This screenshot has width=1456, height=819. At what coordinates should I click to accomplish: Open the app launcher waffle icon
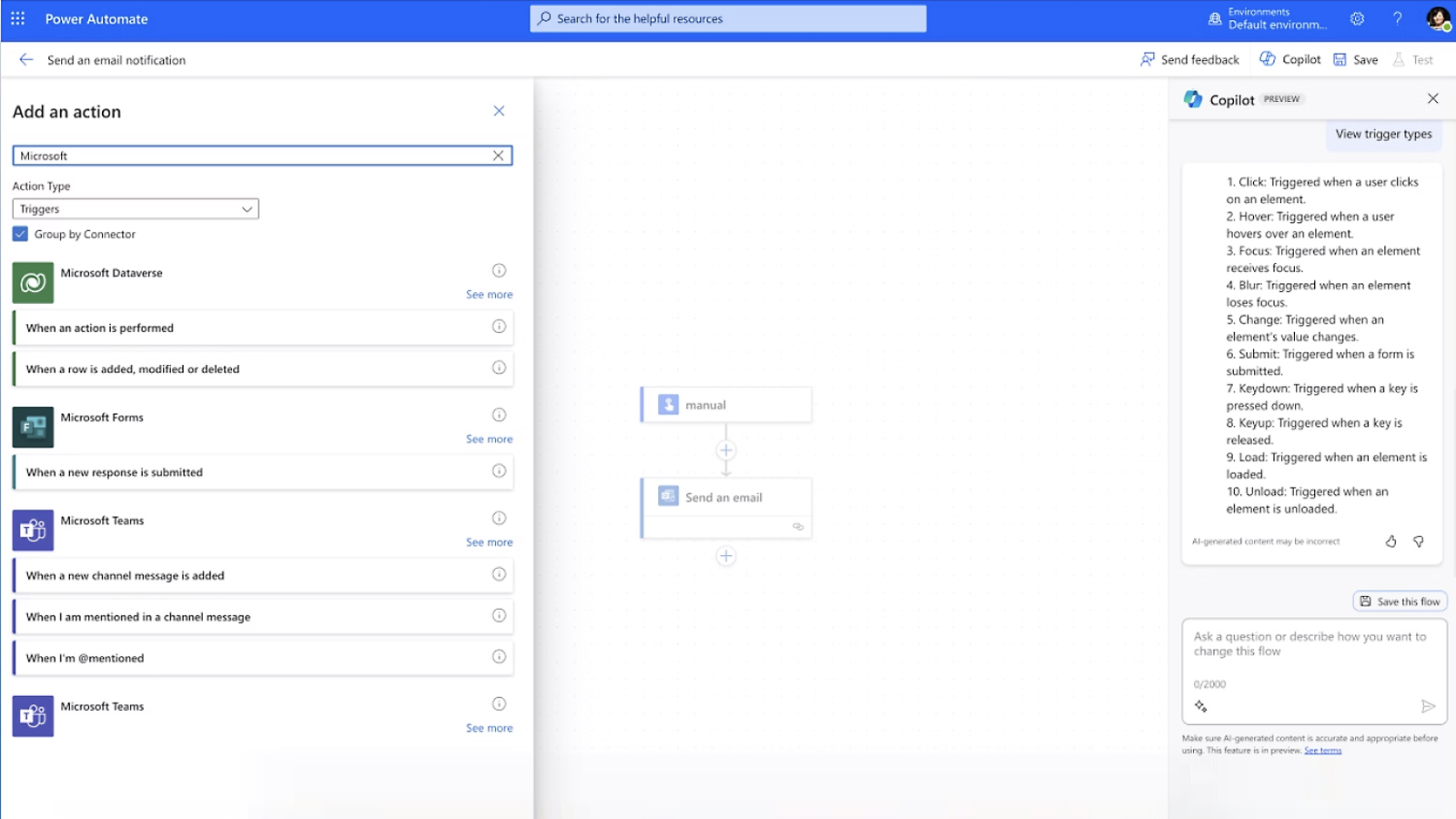[17, 18]
